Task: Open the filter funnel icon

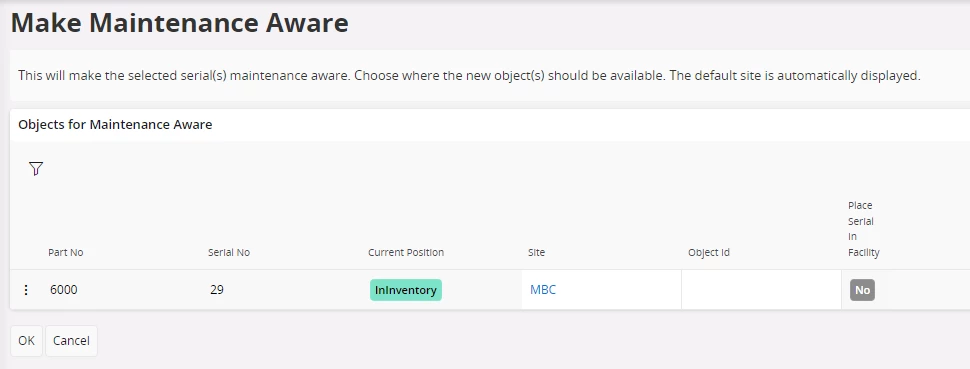Action: point(36,168)
